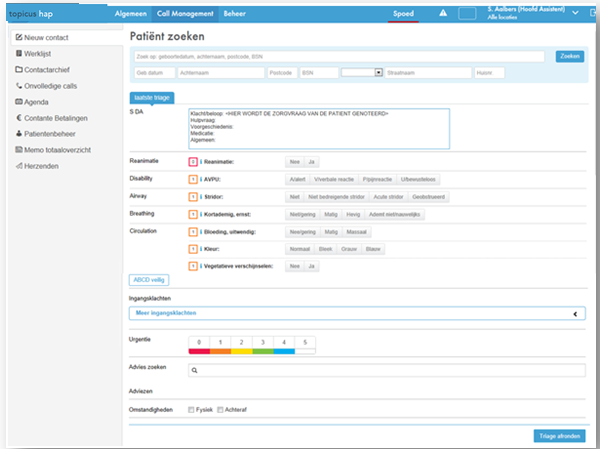The width and height of the screenshot is (600, 449).
Task: Click the warning triangle icon in header
Action: tap(444, 13)
